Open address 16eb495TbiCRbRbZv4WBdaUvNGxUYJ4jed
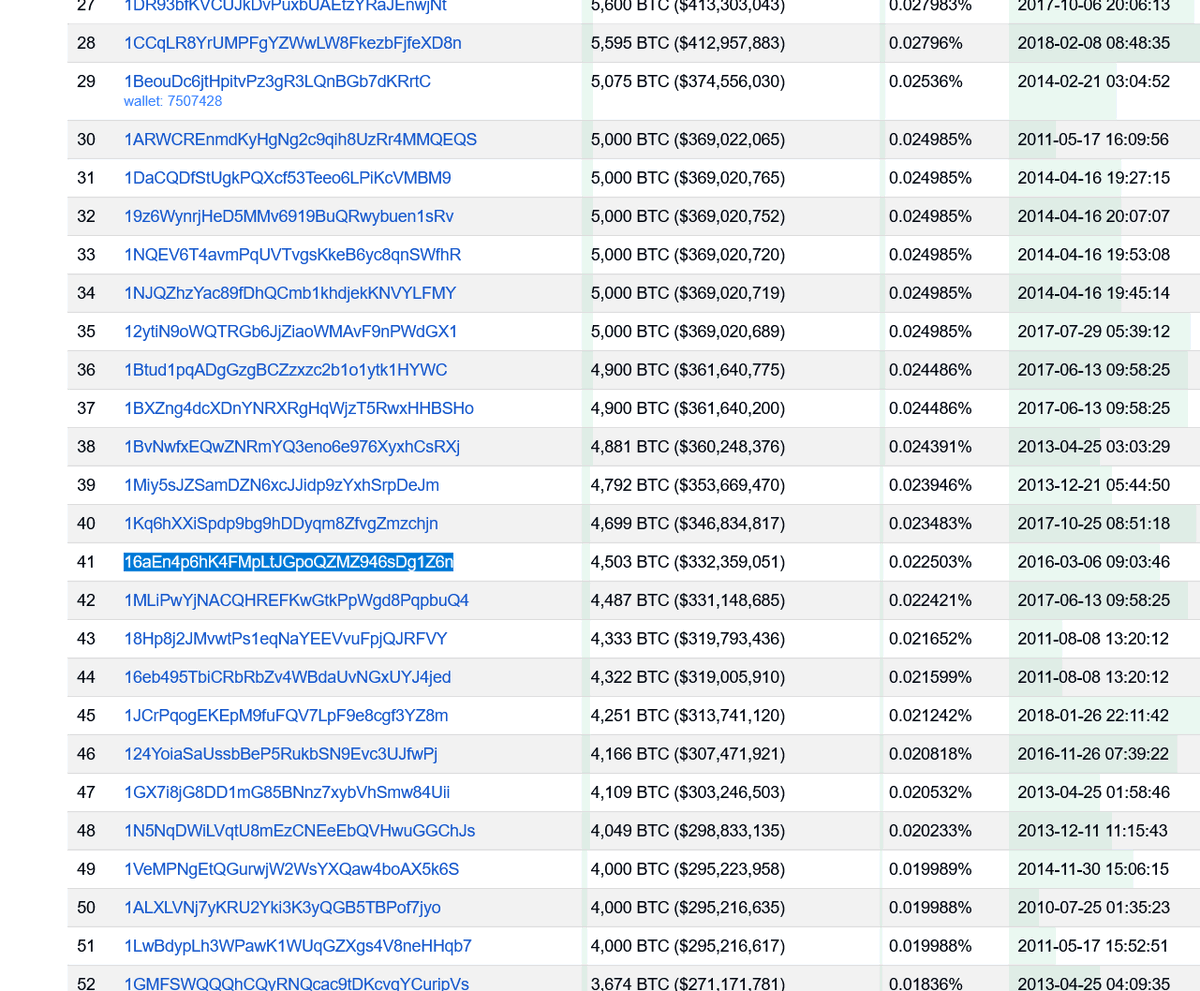The width and height of the screenshot is (1200, 991). point(287,677)
